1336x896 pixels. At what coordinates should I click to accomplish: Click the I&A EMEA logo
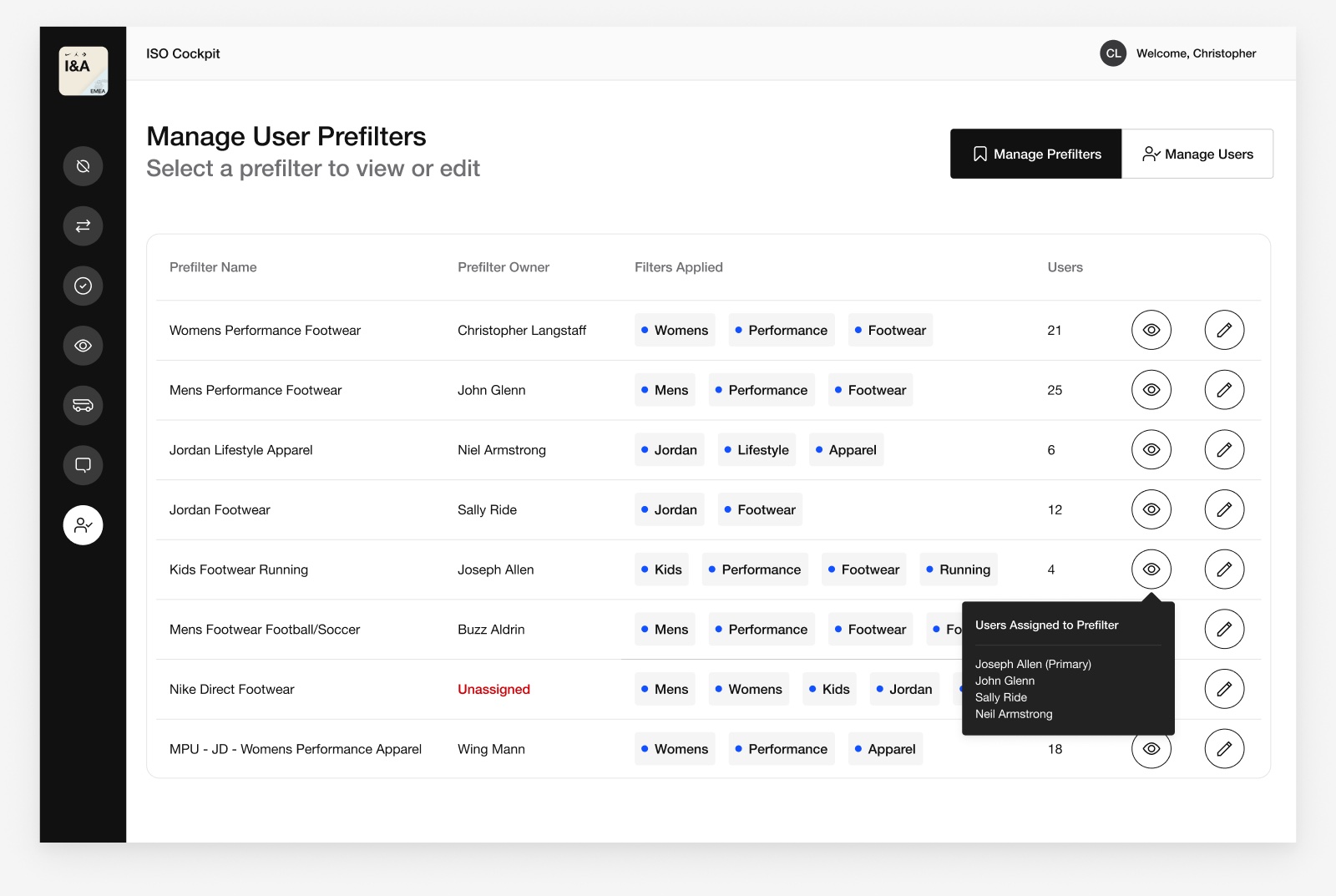pos(83,71)
